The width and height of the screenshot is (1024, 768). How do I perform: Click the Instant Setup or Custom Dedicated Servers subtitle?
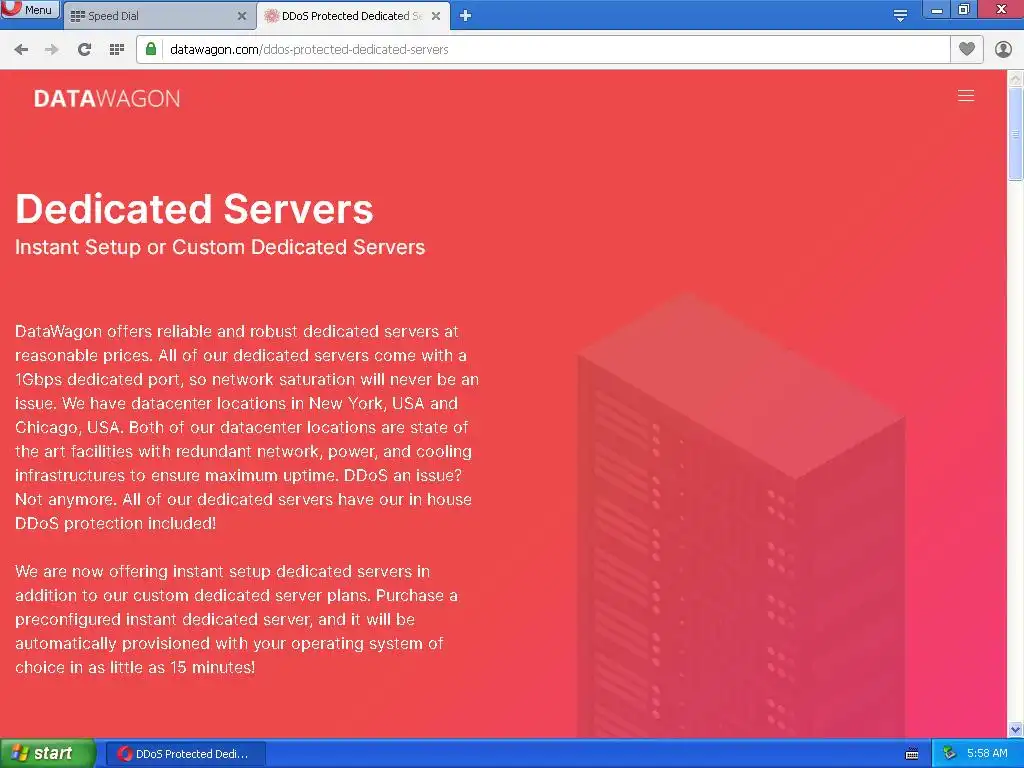[x=220, y=248]
